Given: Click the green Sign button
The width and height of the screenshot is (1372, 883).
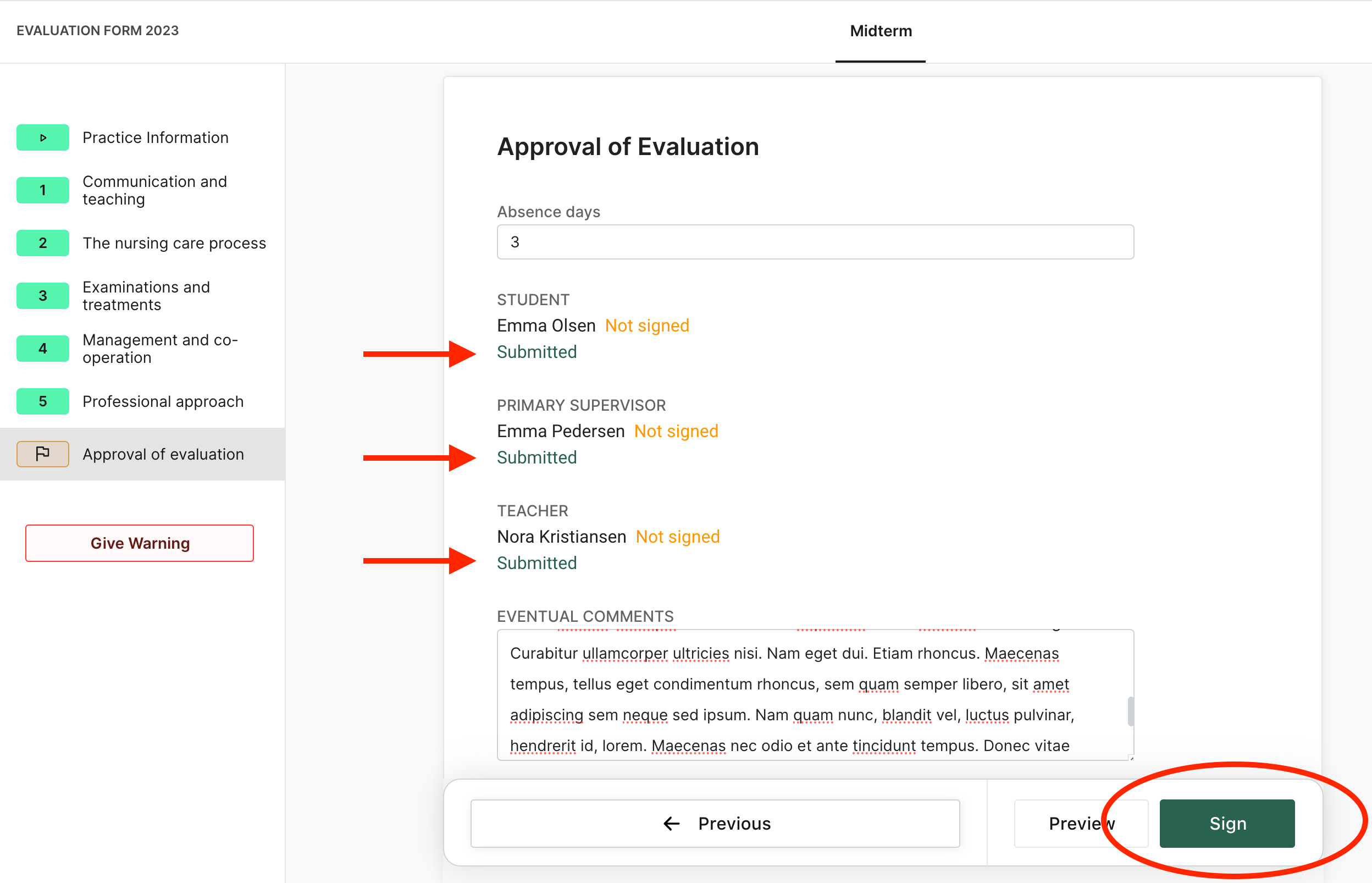Looking at the screenshot, I should coord(1227,824).
